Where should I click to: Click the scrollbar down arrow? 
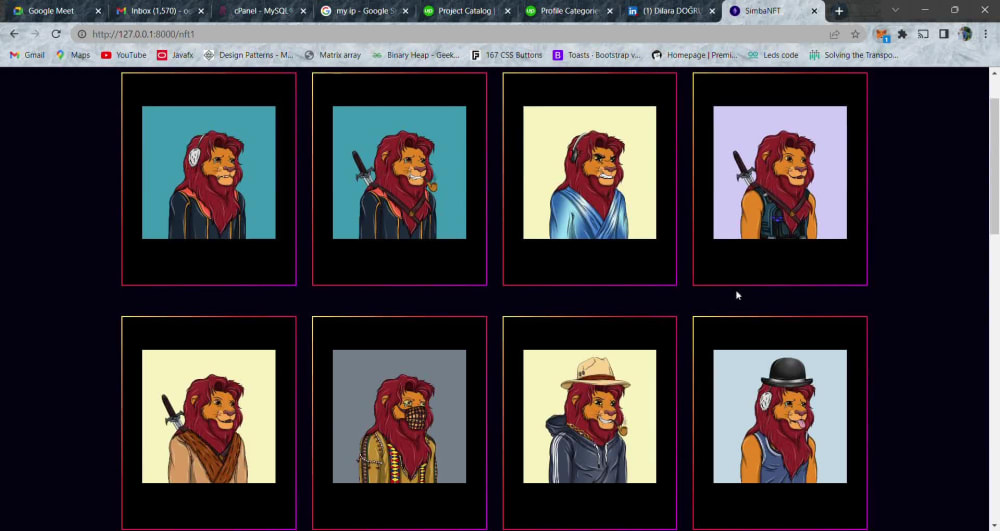[994, 526]
